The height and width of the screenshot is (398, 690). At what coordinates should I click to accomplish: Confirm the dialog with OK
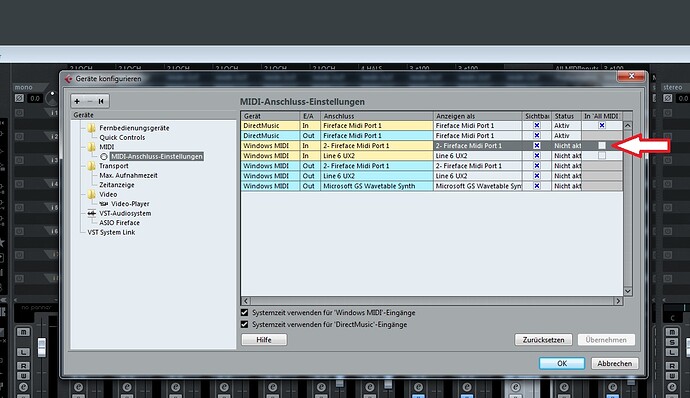562,363
